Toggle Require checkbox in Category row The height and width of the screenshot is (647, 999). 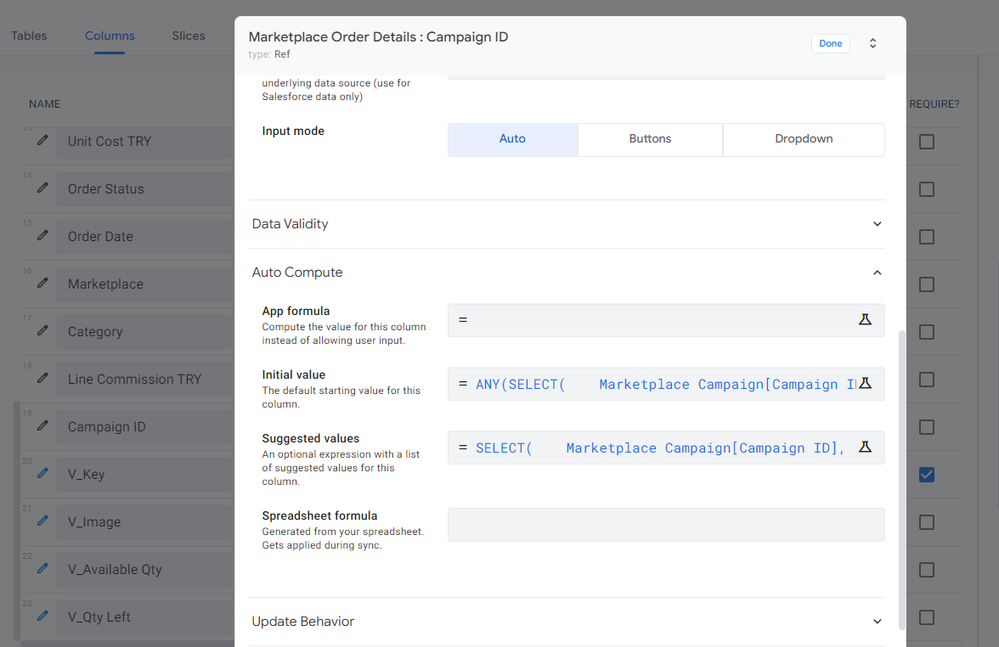[x=926, y=332]
